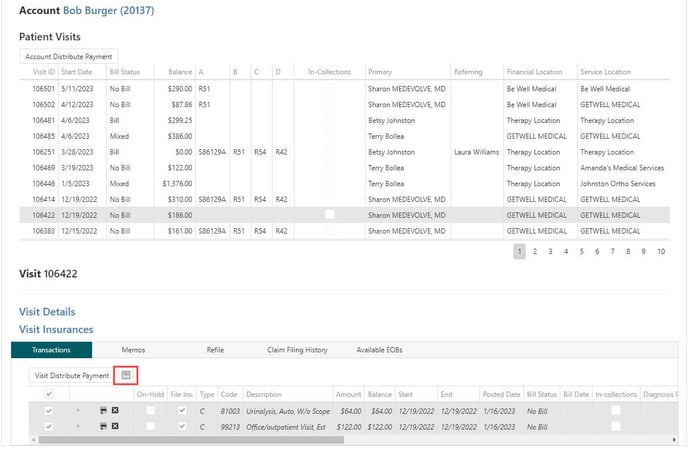
Task: Click the Visit Distribute Payment button
Action: pyautogui.click(x=72, y=376)
